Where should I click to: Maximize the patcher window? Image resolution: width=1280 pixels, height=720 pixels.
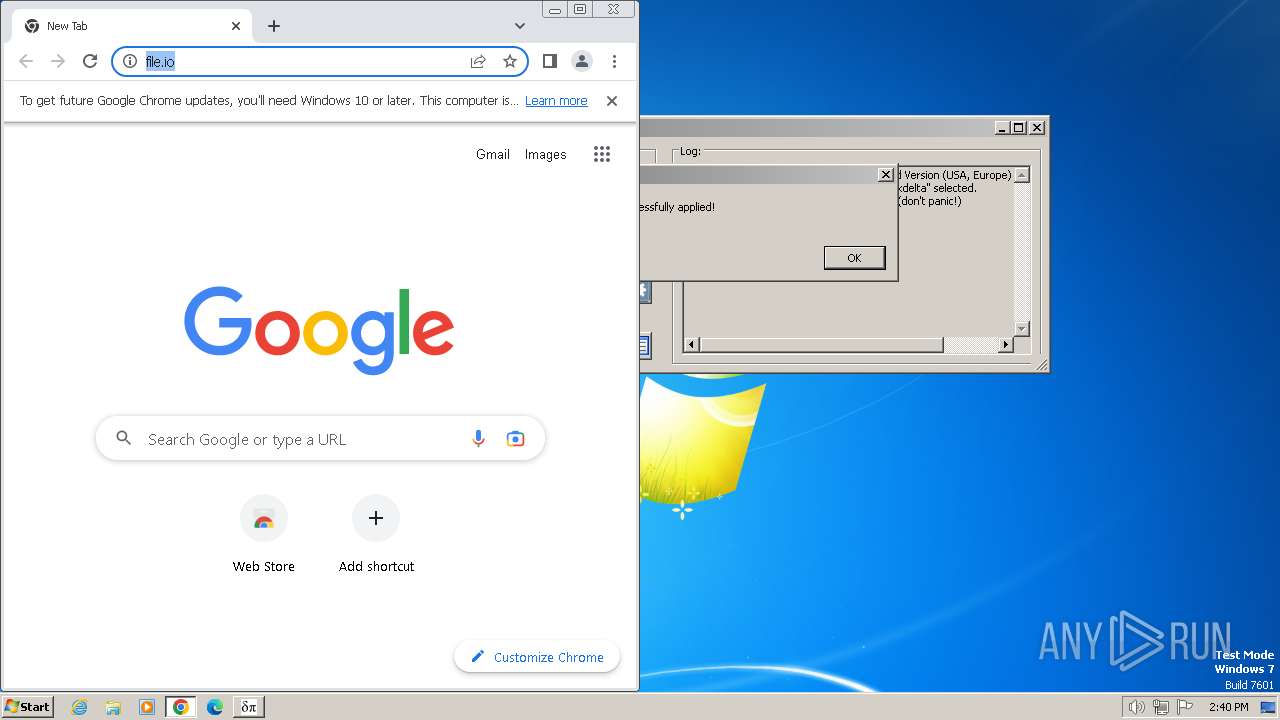click(x=1019, y=127)
